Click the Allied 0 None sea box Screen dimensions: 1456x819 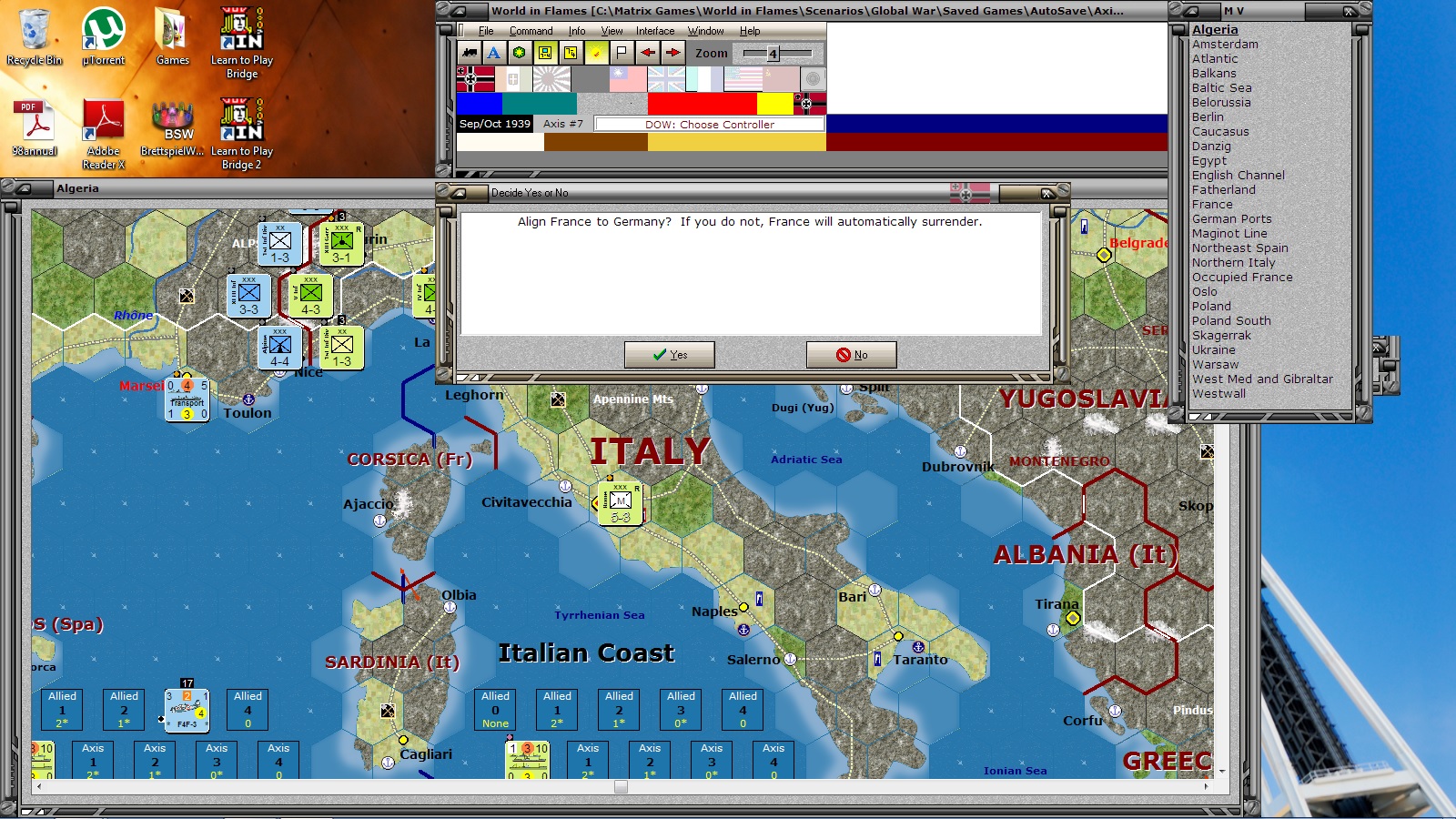(496, 710)
